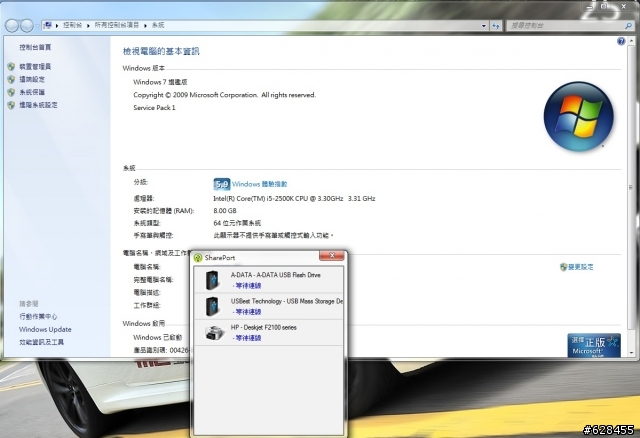Click the address bar refresh button
Viewport: 640px width, 438px height.
[496, 26]
